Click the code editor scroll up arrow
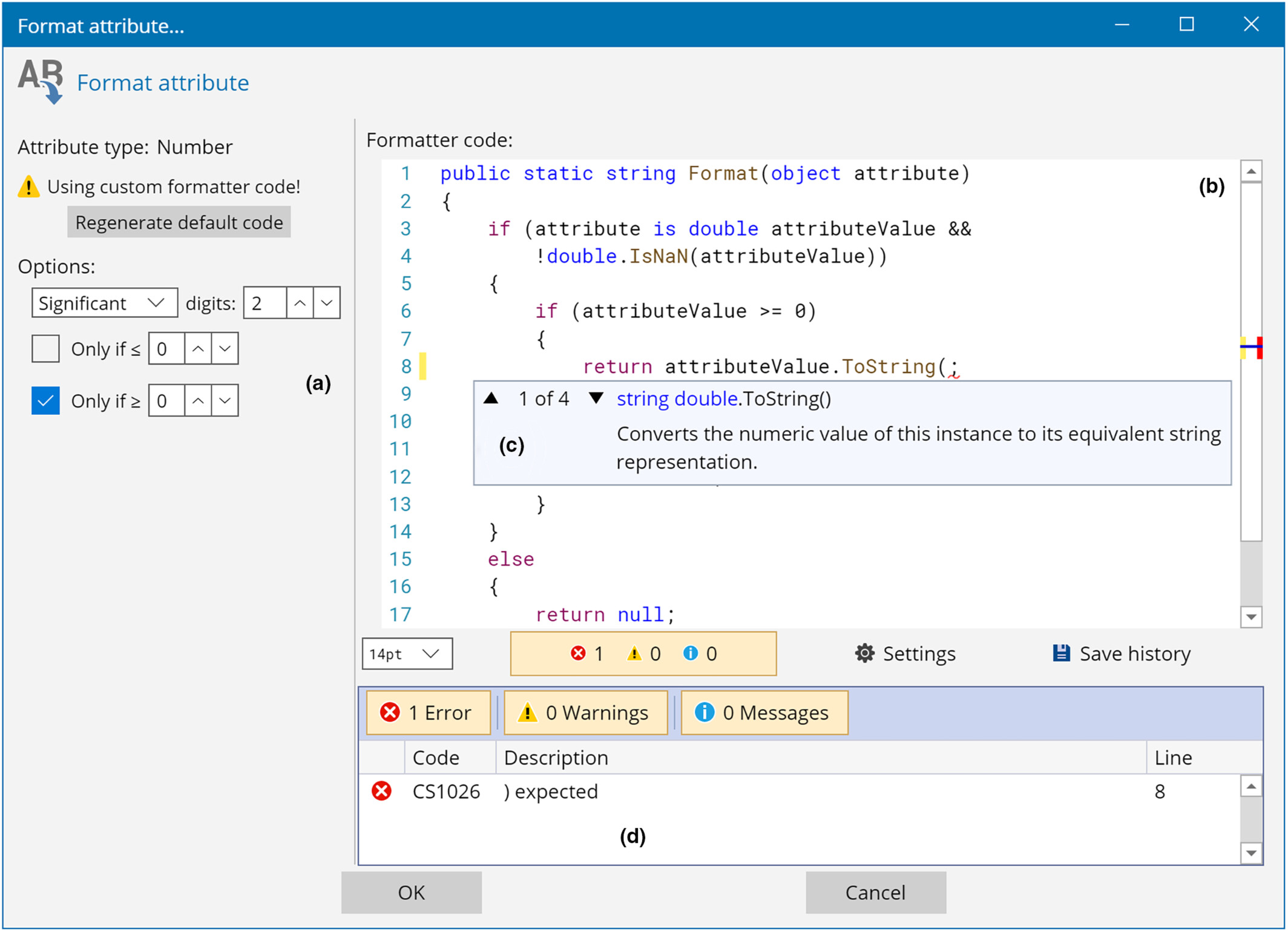Viewport: 1288px width, 932px height. tap(1251, 172)
